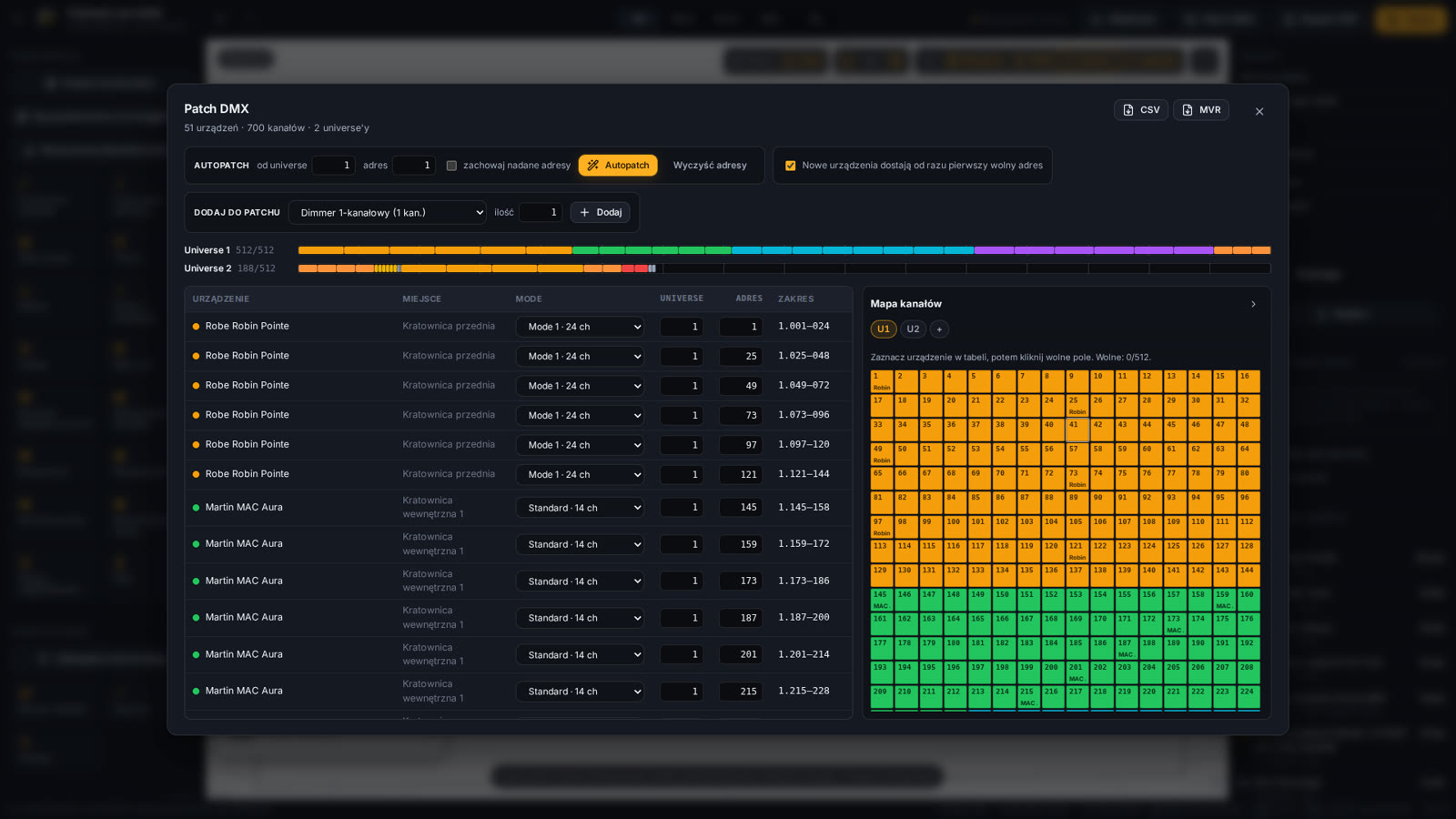This screenshot has width=1456, height=819.
Task: Click the CSV export file icon
Action: click(x=1128, y=110)
